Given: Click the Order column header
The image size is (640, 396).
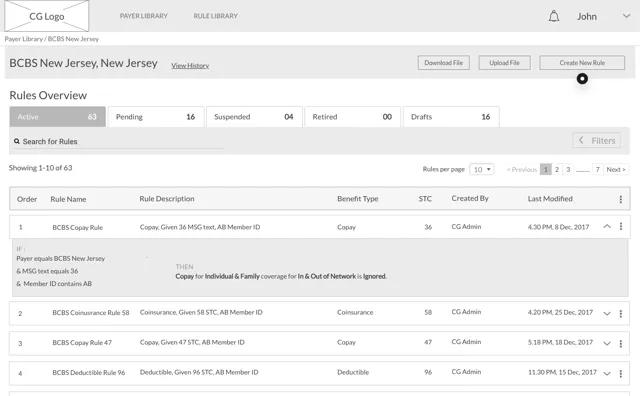Looking at the screenshot, I should [27, 199].
